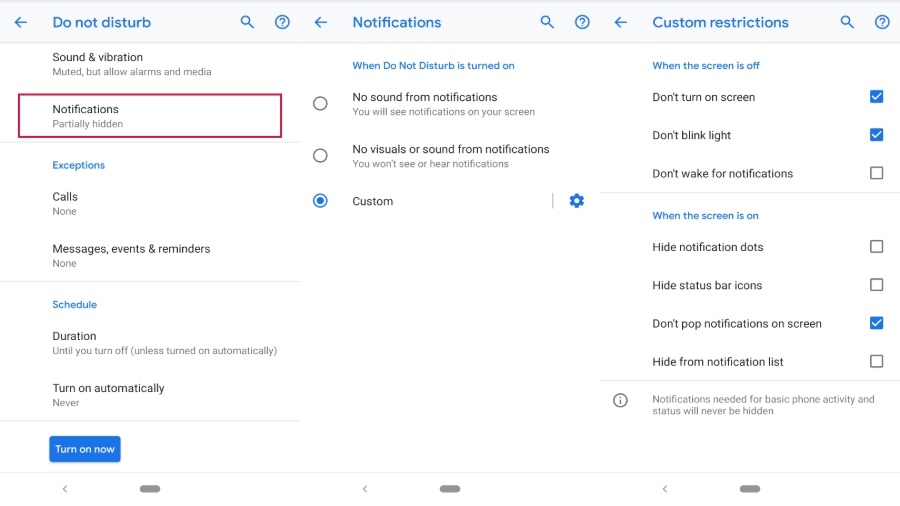Select No visuals or sound radio button
Image resolution: width=900 pixels, height=506 pixels.
[x=320, y=155]
